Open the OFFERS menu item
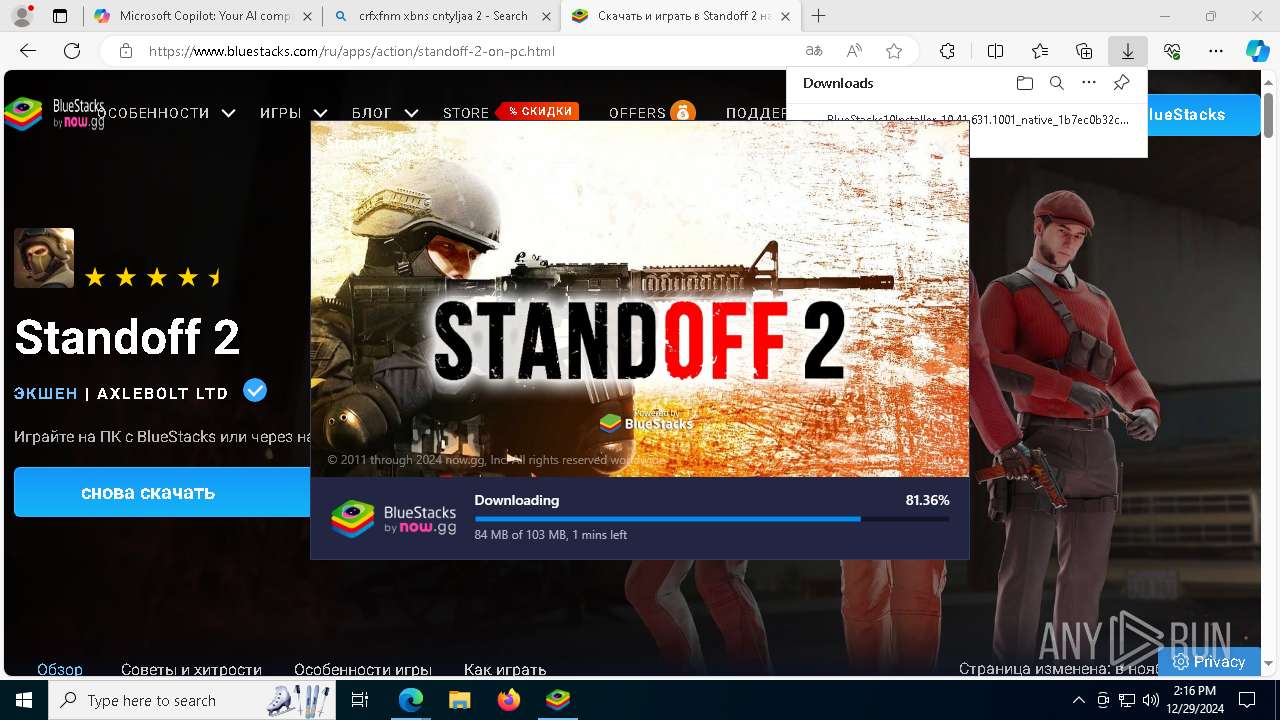 point(651,113)
